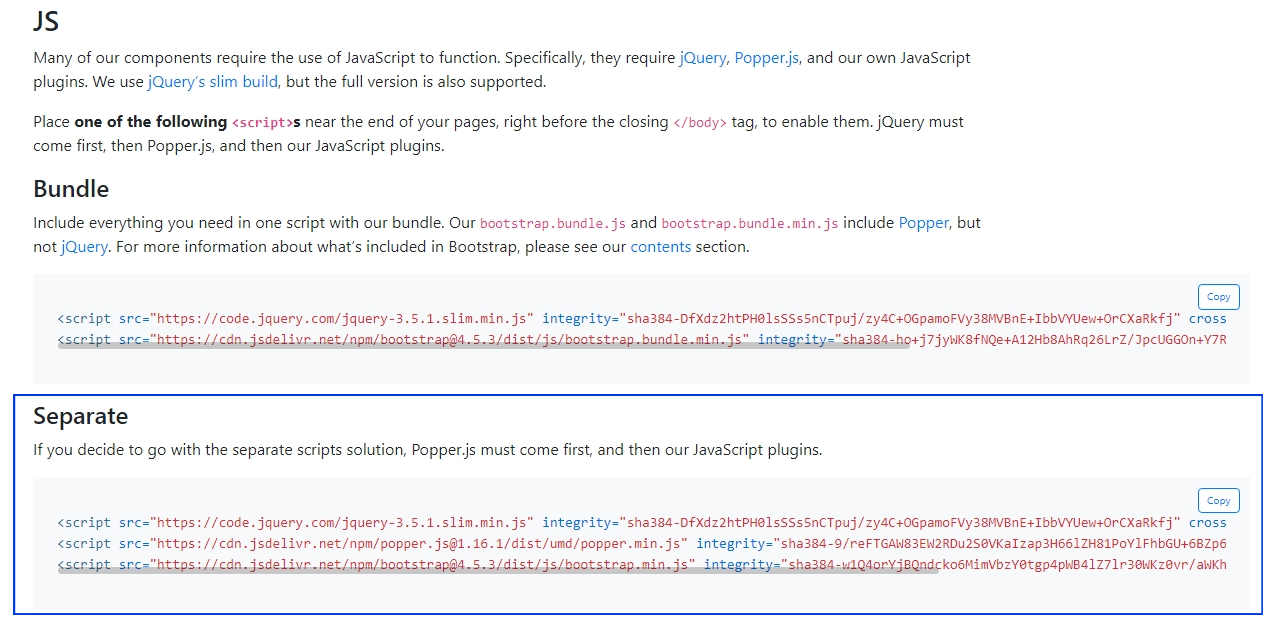This screenshot has height=621, width=1267.
Task: Open the Popper link in the Bundle section
Action: pyautogui.click(x=924, y=223)
